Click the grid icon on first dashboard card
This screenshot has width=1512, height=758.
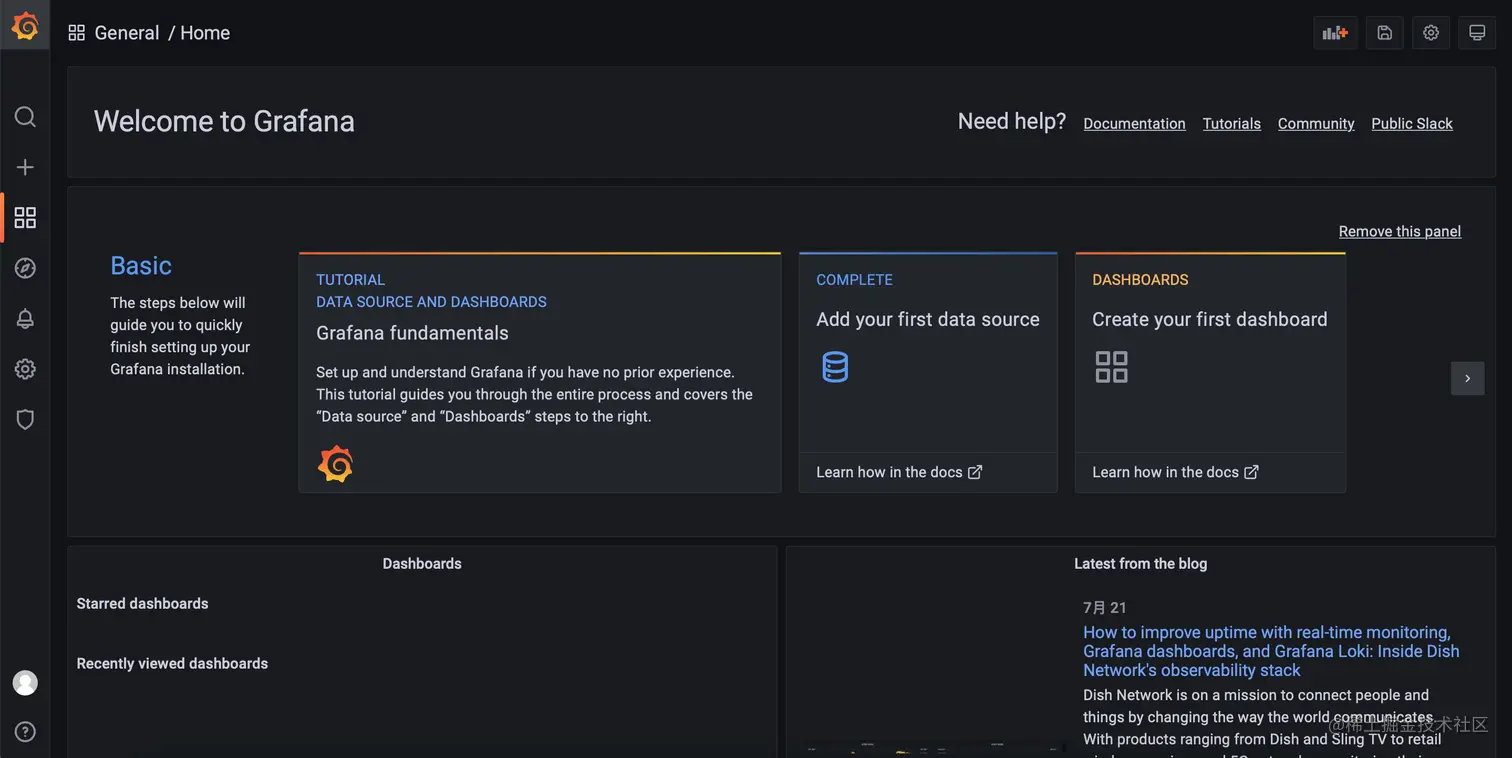1111,367
